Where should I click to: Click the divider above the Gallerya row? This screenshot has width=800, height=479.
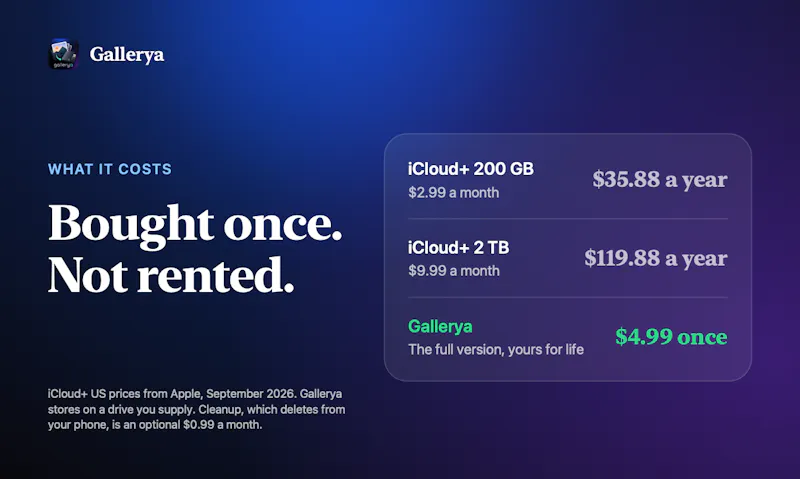coord(567,297)
